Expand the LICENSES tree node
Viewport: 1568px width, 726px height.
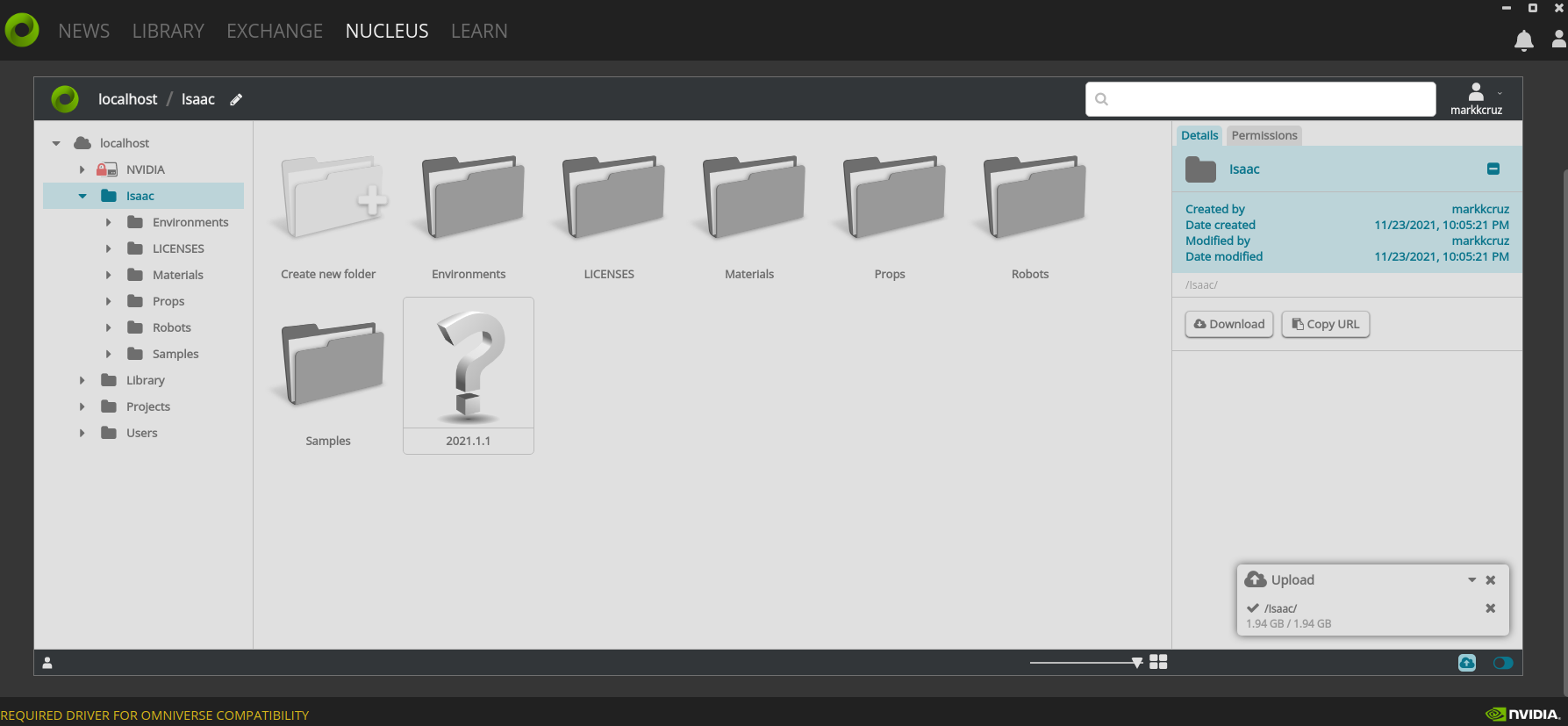109,248
